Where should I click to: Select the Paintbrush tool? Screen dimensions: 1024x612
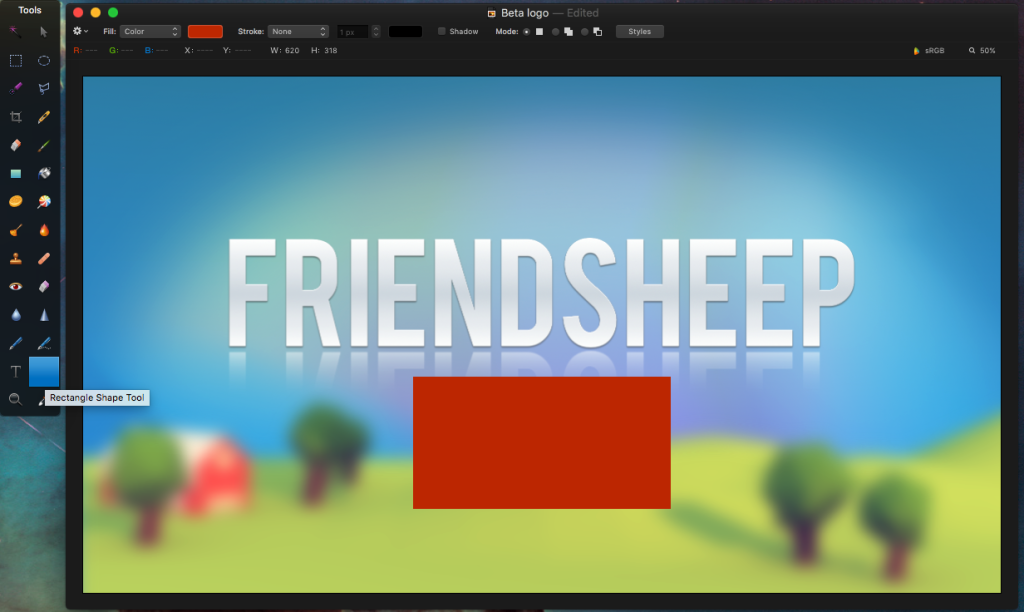pyautogui.click(x=44, y=145)
